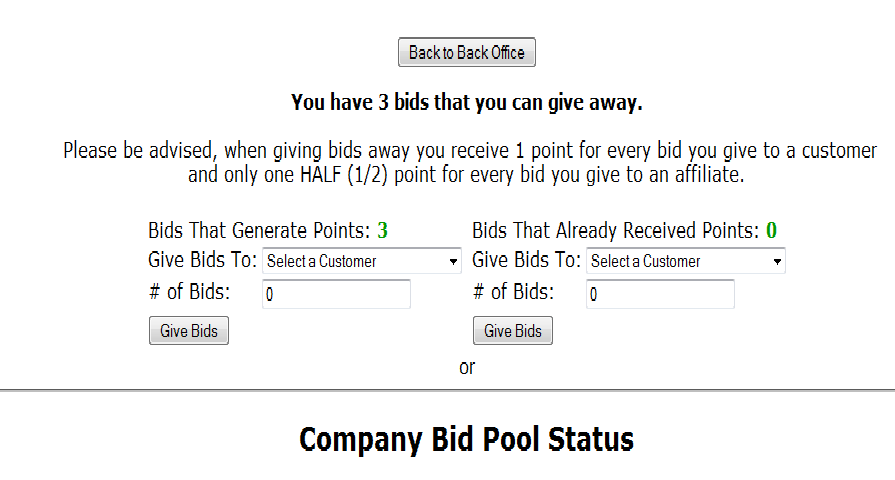Select the 'Bids That Already Received Points' label
Viewport: 895px width, 480px height.
pyautogui.click(x=615, y=231)
